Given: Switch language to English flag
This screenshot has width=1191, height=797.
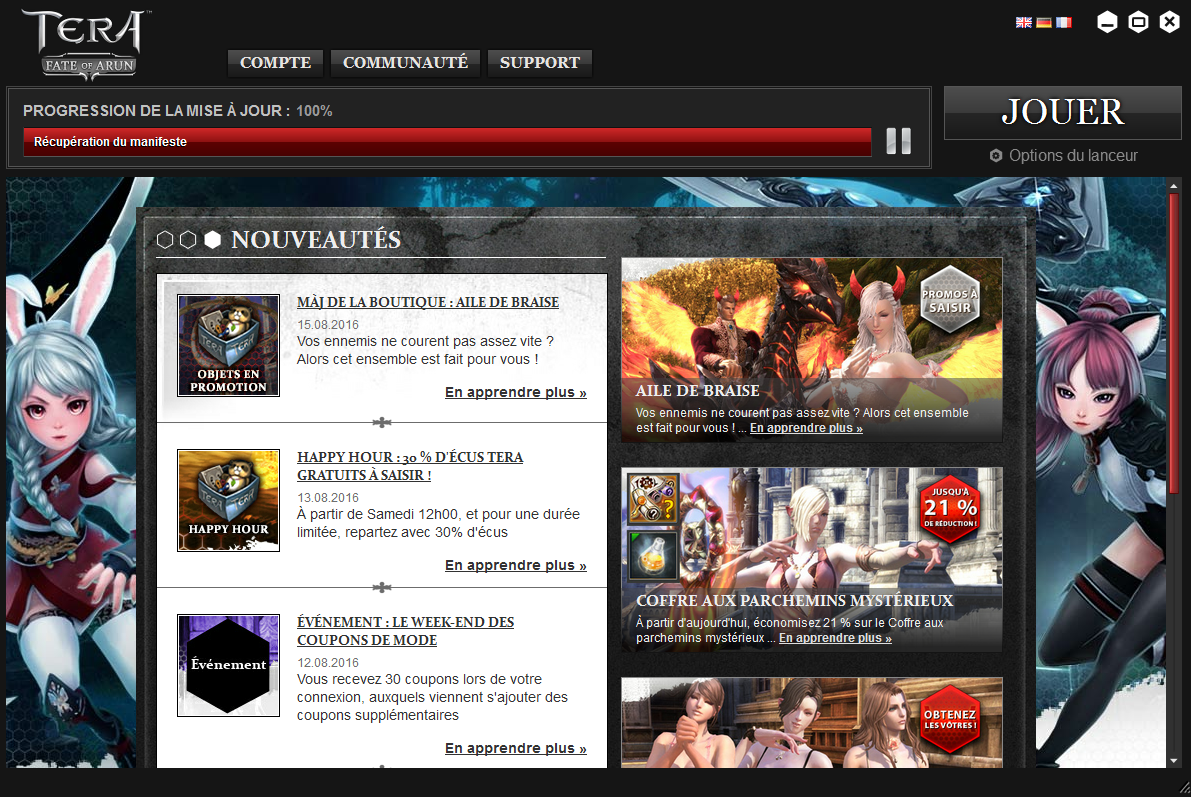Looking at the screenshot, I should click(1023, 22).
